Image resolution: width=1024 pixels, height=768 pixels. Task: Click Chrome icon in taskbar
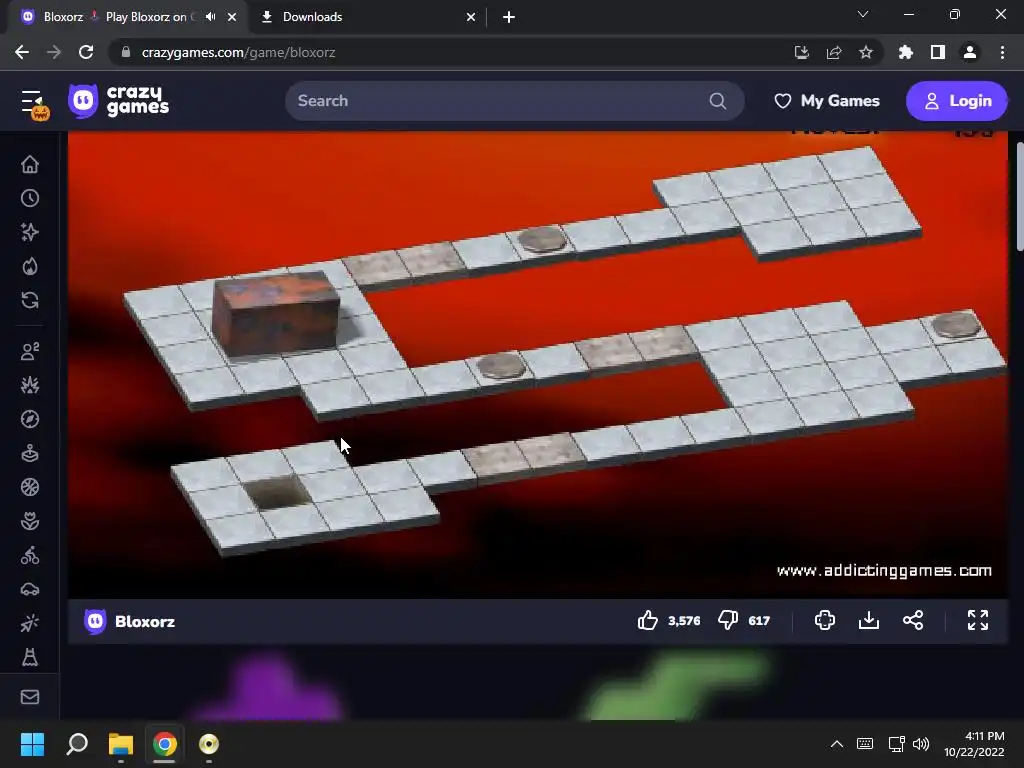pos(165,744)
